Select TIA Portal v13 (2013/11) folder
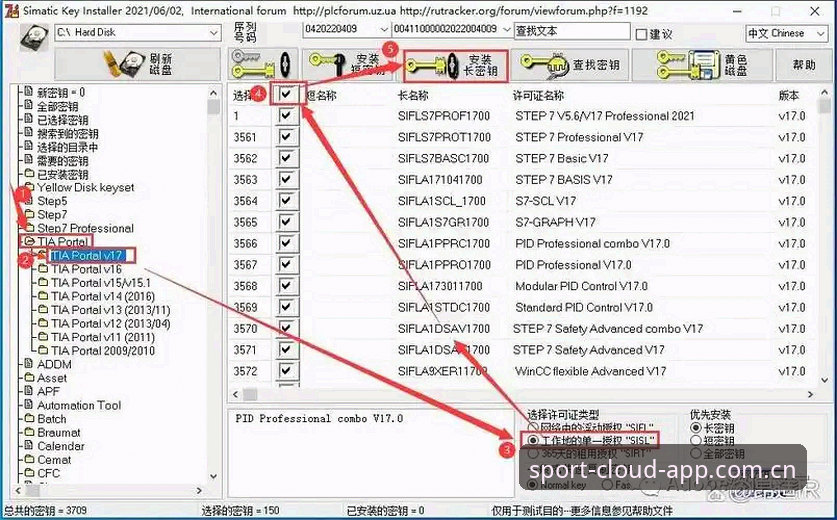 pyautogui.click(x=110, y=310)
